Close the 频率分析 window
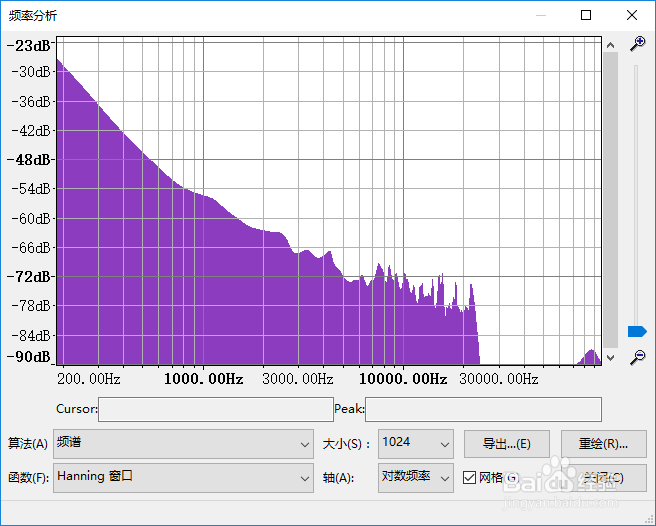The height and width of the screenshot is (526, 656). tap(632, 15)
